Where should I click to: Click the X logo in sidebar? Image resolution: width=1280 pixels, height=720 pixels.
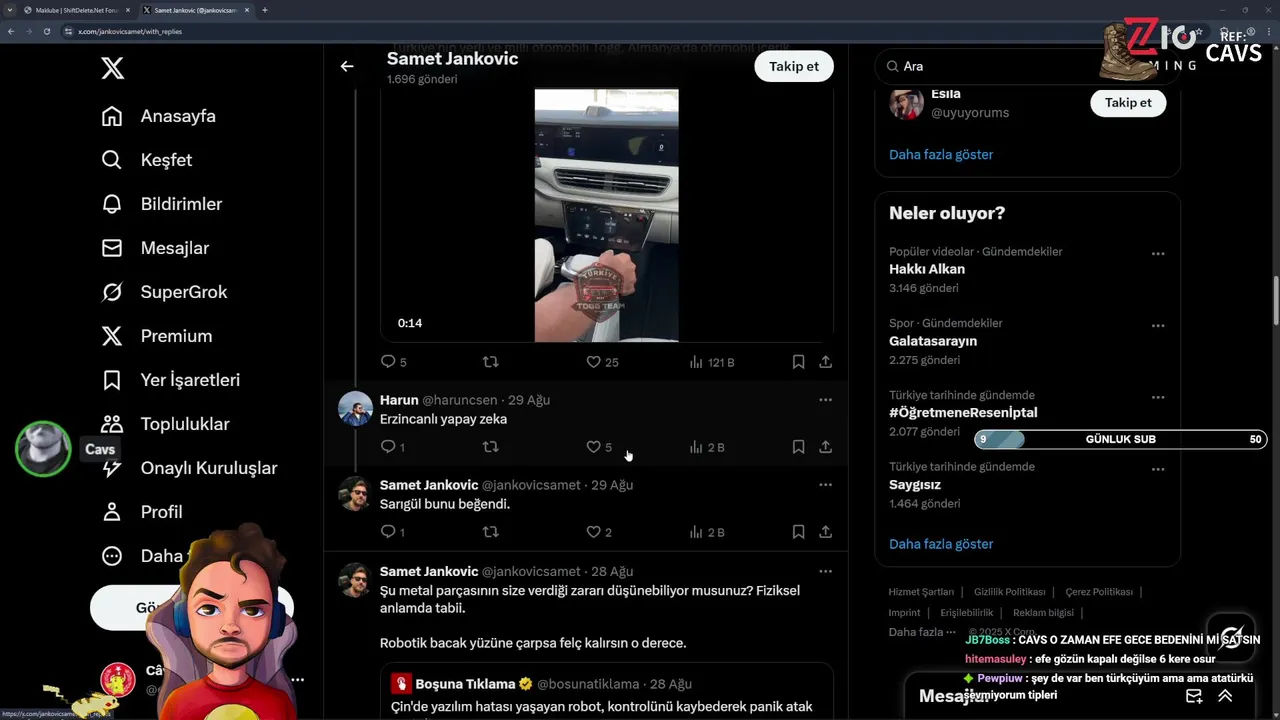point(113,68)
